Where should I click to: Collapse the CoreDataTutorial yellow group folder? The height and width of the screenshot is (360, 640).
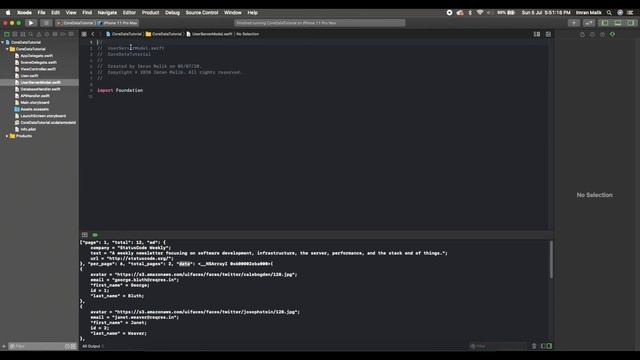pos(7,49)
